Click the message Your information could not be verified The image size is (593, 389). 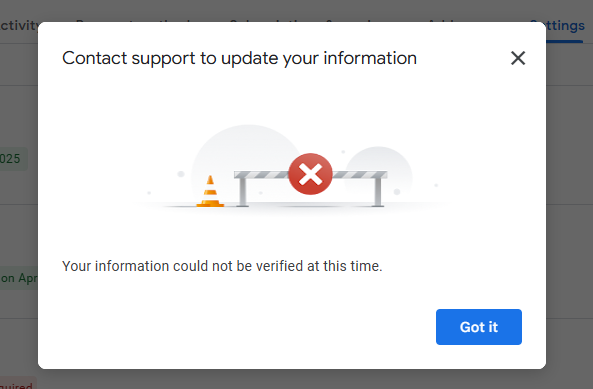point(222,266)
